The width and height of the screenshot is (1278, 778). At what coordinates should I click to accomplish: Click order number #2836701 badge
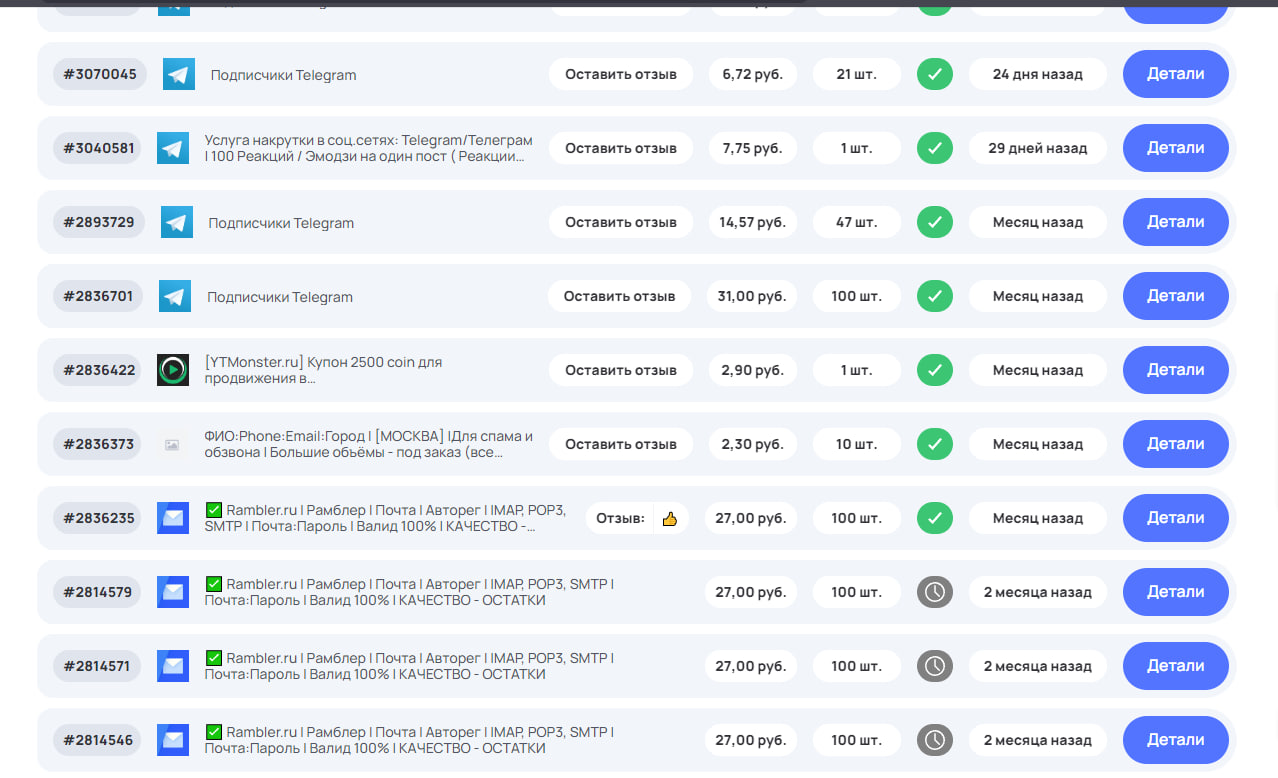[x=98, y=296]
